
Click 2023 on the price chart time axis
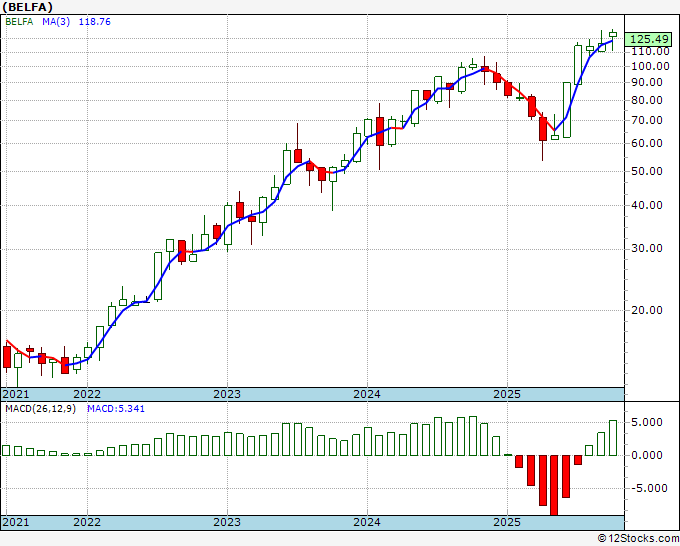point(227,394)
